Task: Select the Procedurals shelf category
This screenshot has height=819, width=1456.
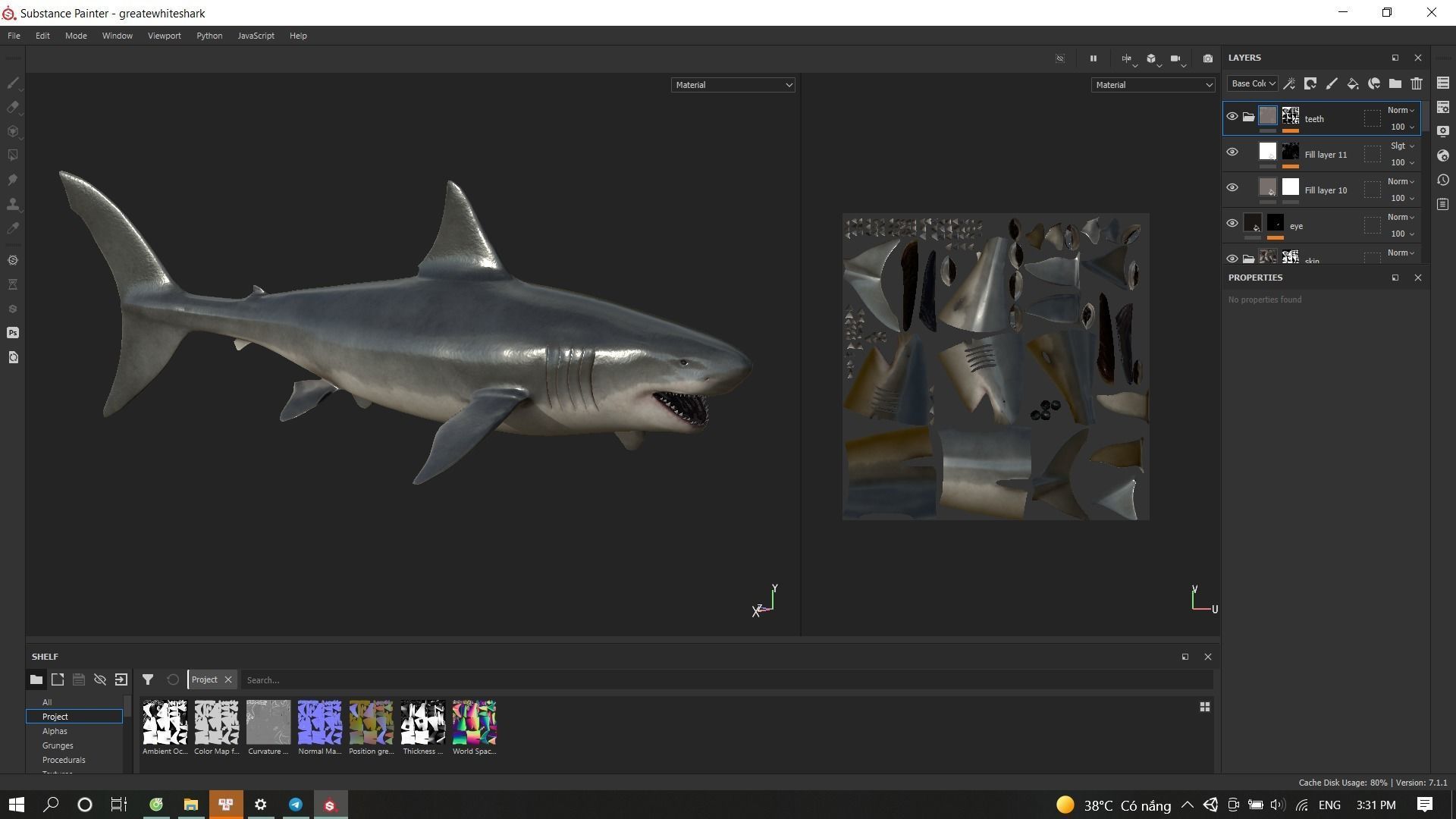Action: [64, 760]
